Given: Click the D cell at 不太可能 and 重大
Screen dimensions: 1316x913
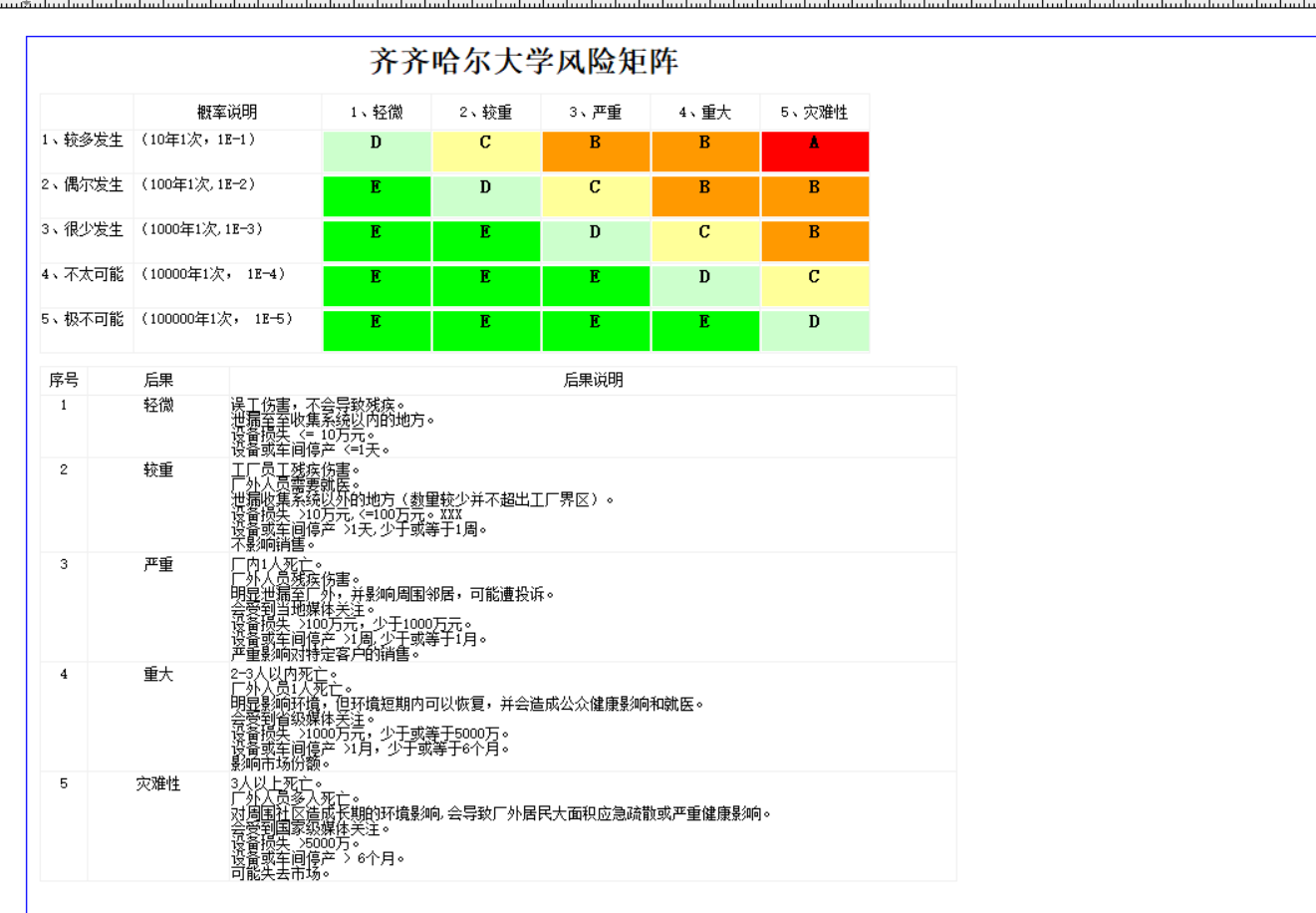Looking at the screenshot, I should tap(705, 286).
